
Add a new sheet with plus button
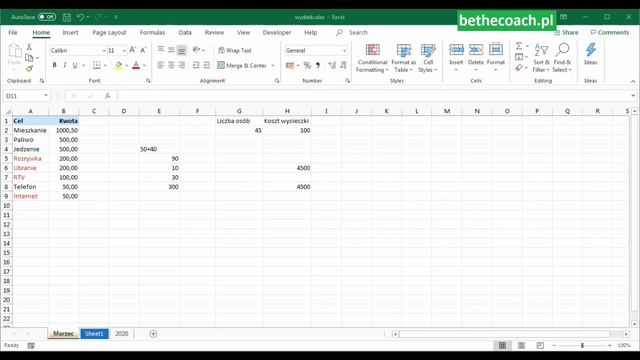coord(153,334)
